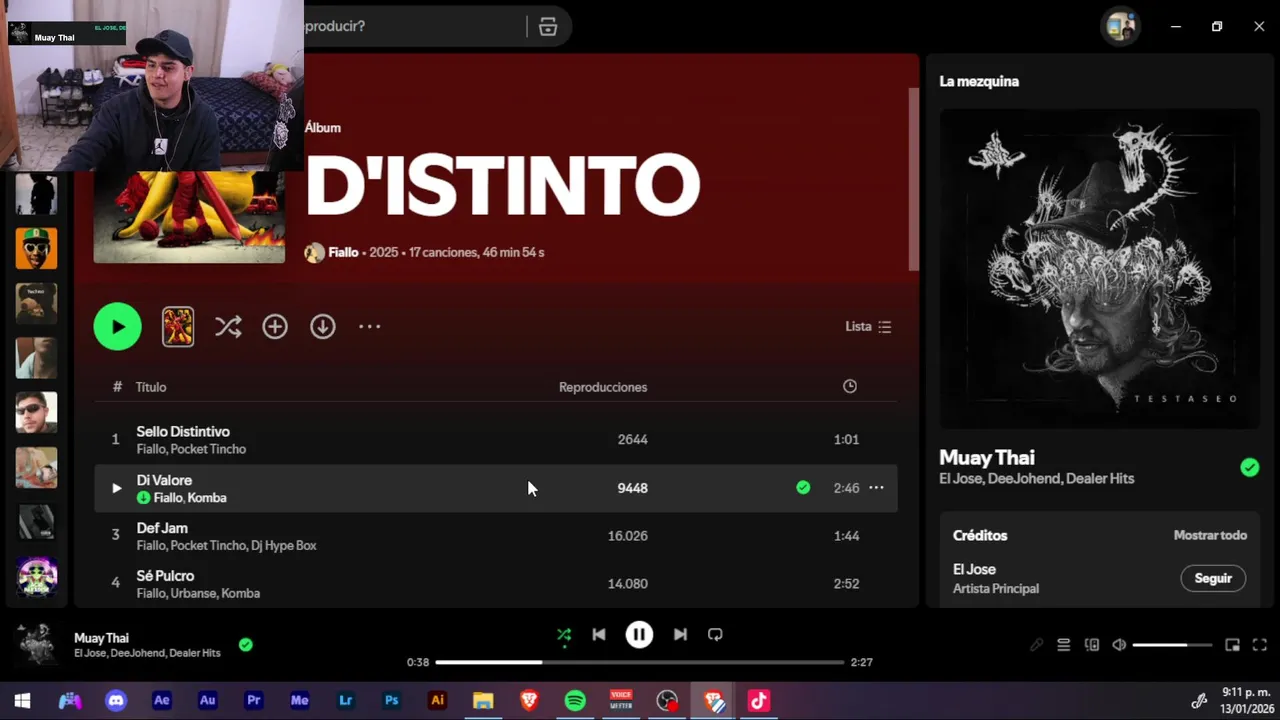Open the miniplayer
The image size is (1280, 720).
tap(1233, 645)
